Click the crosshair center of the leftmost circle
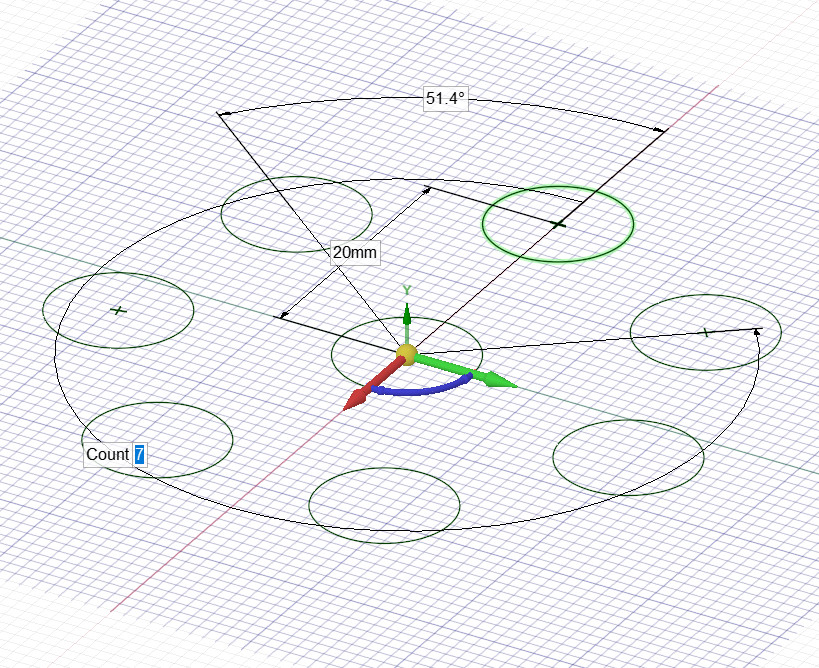This screenshot has height=668, width=819. point(118,312)
